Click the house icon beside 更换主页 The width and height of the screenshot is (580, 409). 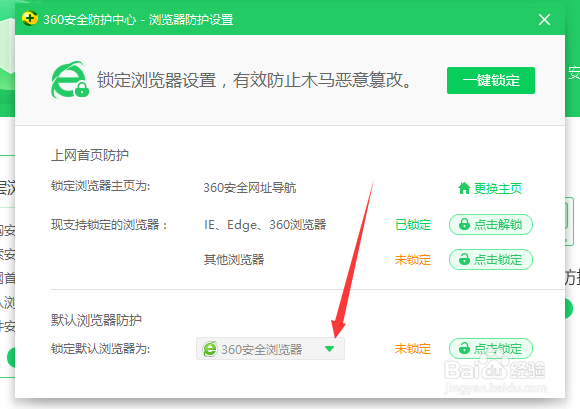(464, 188)
